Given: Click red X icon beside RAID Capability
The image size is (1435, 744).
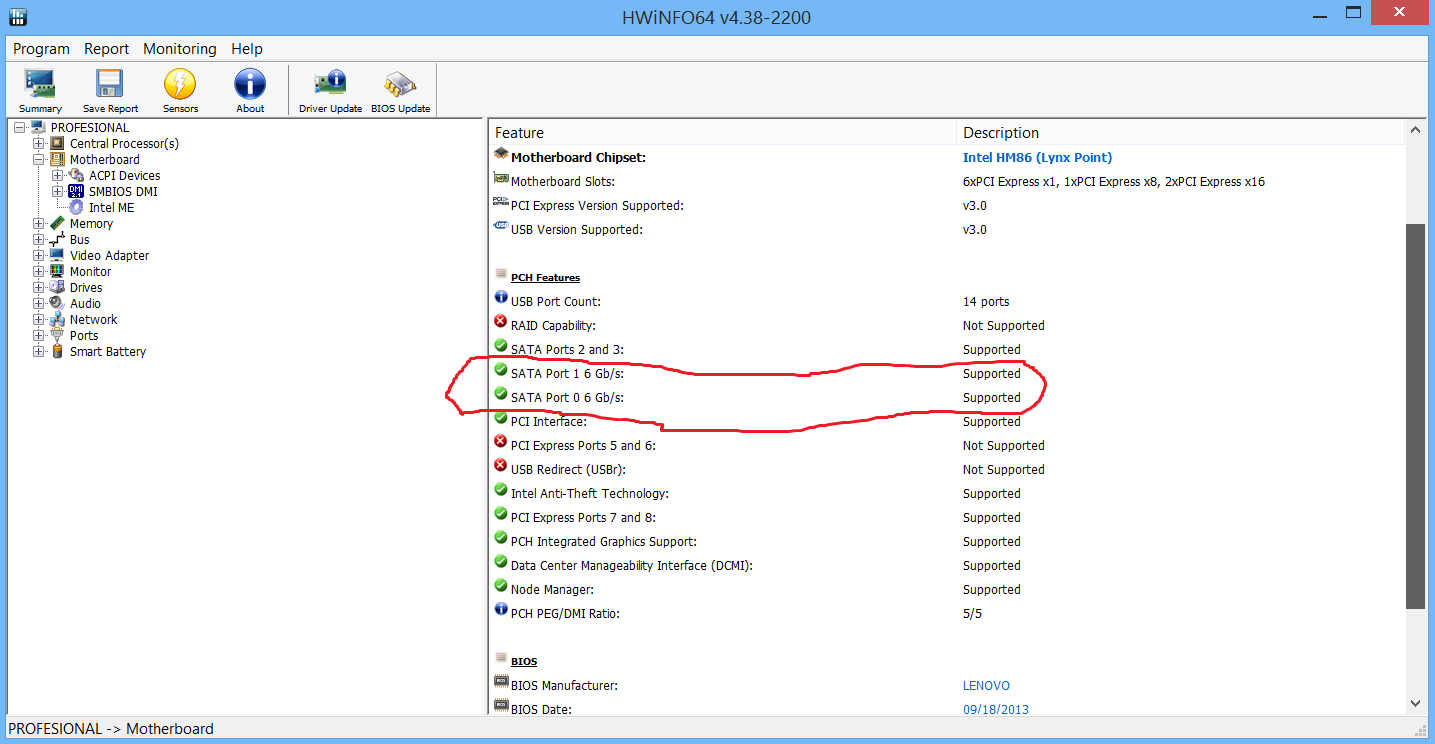Looking at the screenshot, I should (501, 322).
